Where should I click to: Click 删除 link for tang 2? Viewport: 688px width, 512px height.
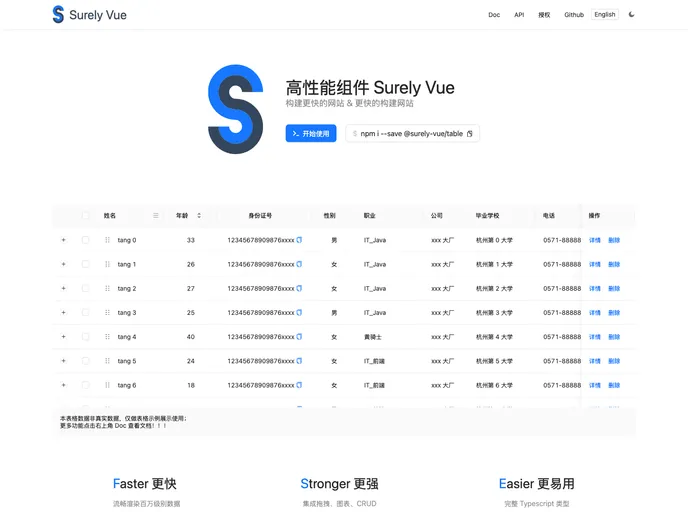pos(614,288)
